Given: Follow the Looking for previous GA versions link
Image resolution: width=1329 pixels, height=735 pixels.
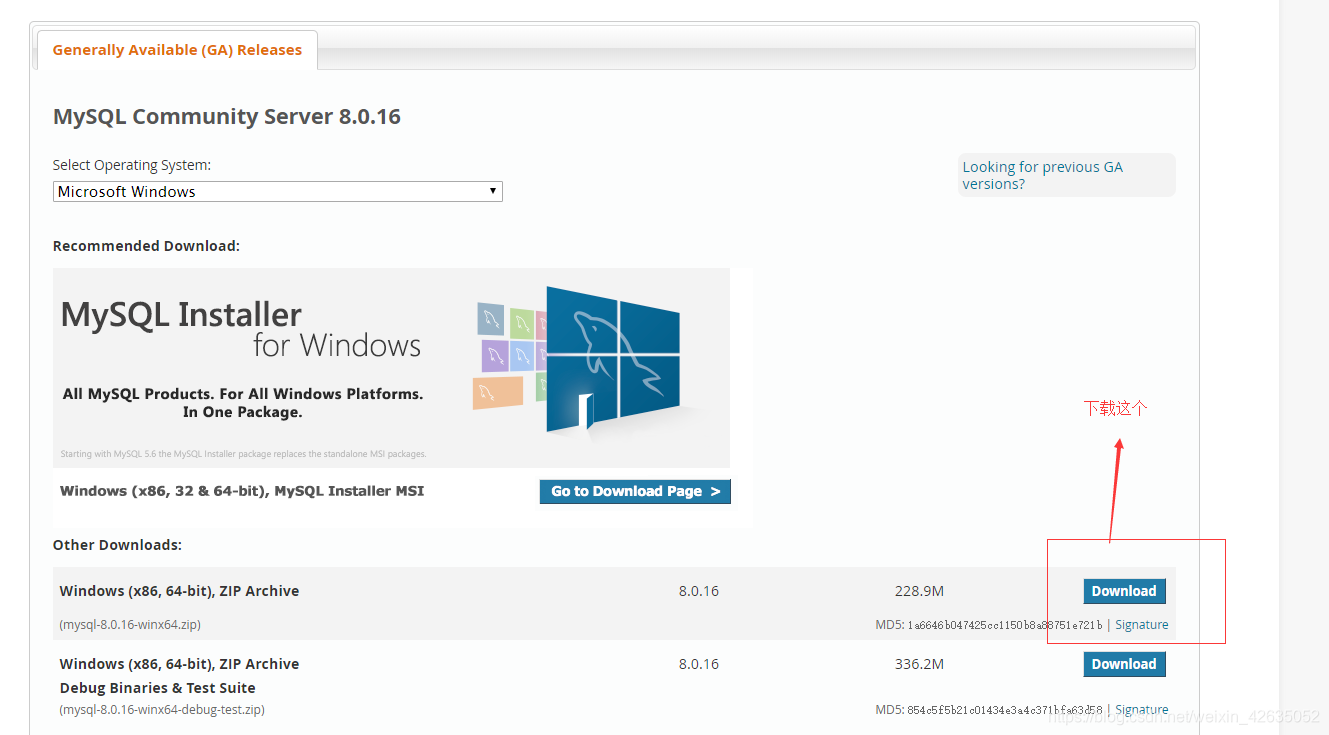Looking at the screenshot, I should coord(1042,175).
